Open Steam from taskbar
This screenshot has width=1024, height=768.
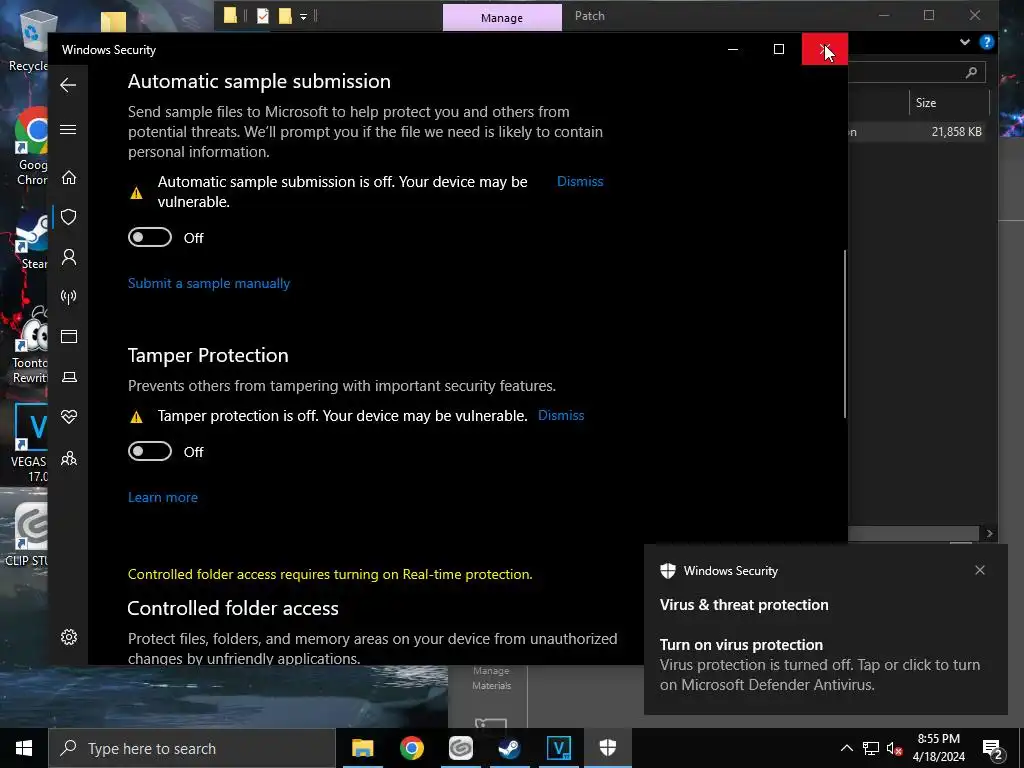coord(509,748)
